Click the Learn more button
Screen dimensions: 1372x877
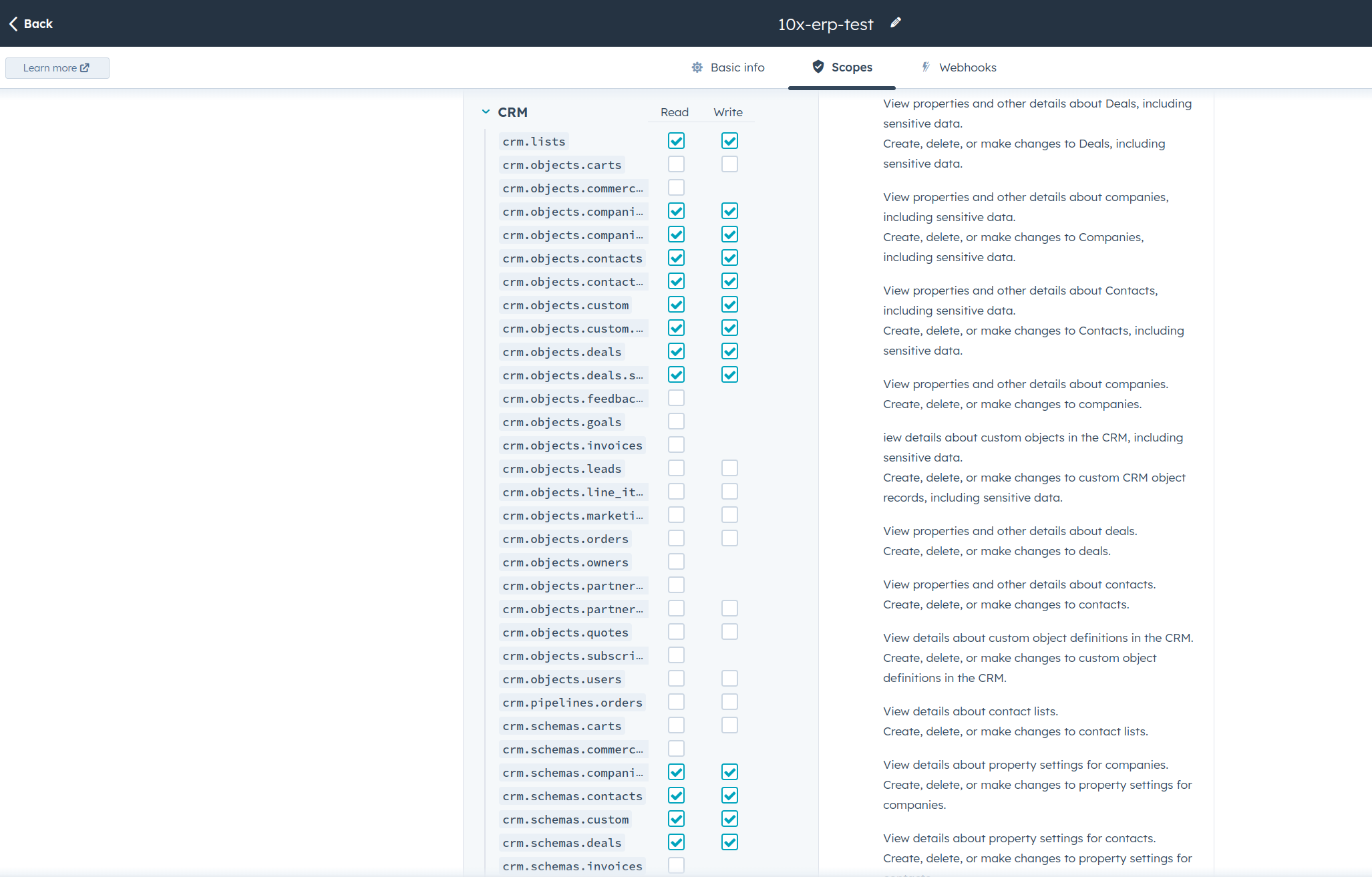[x=57, y=68]
